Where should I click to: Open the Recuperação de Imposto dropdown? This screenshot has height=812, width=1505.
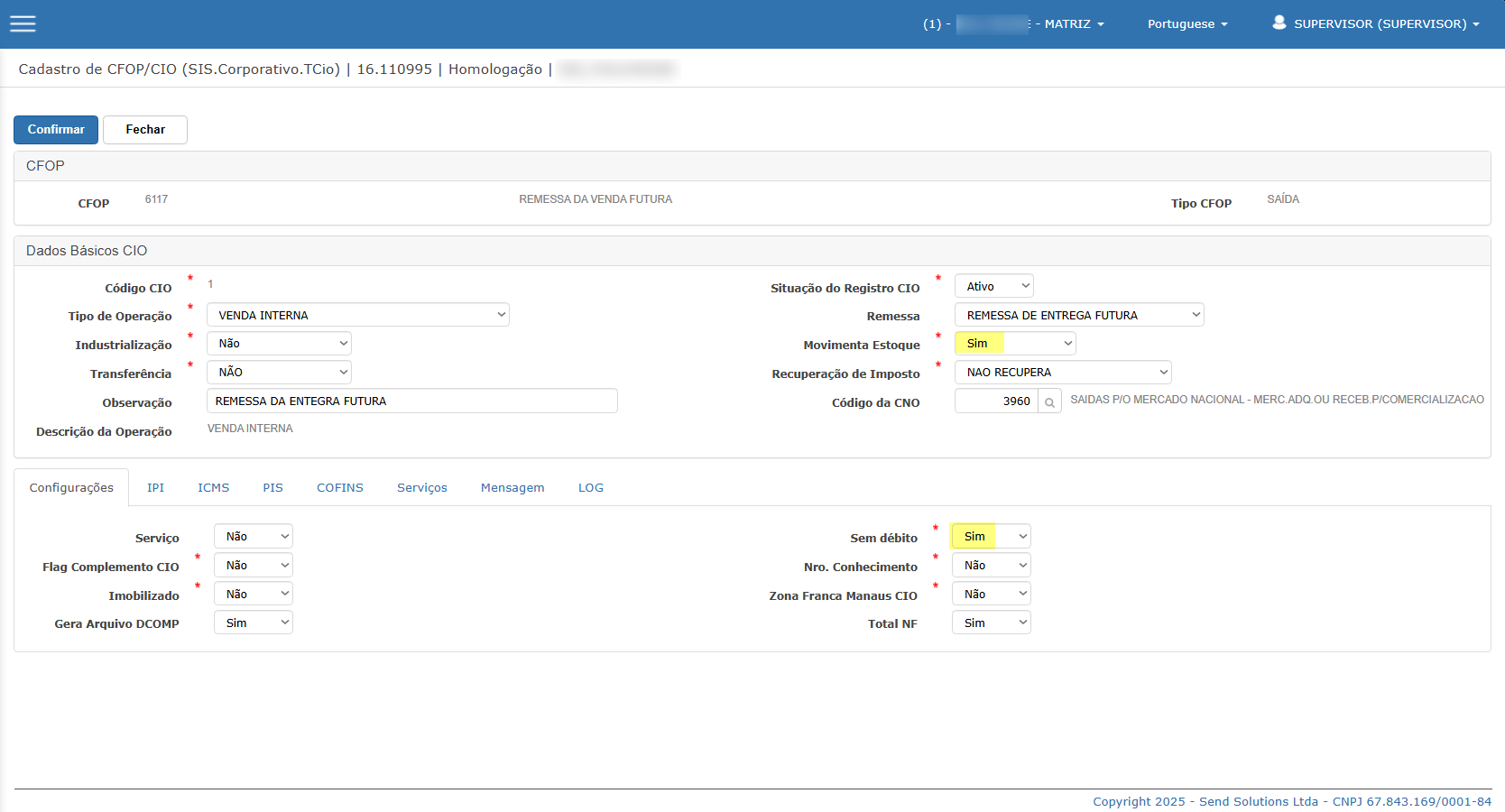(x=1063, y=372)
